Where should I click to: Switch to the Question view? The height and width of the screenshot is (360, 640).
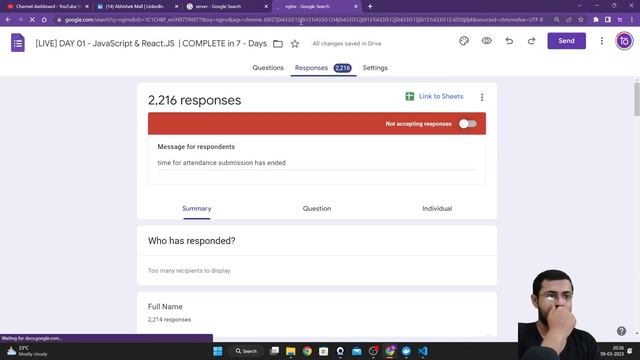tap(317, 209)
